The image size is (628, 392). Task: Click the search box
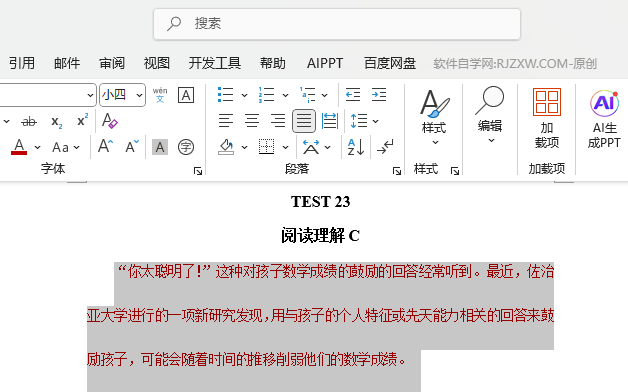(x=337, y=24)
